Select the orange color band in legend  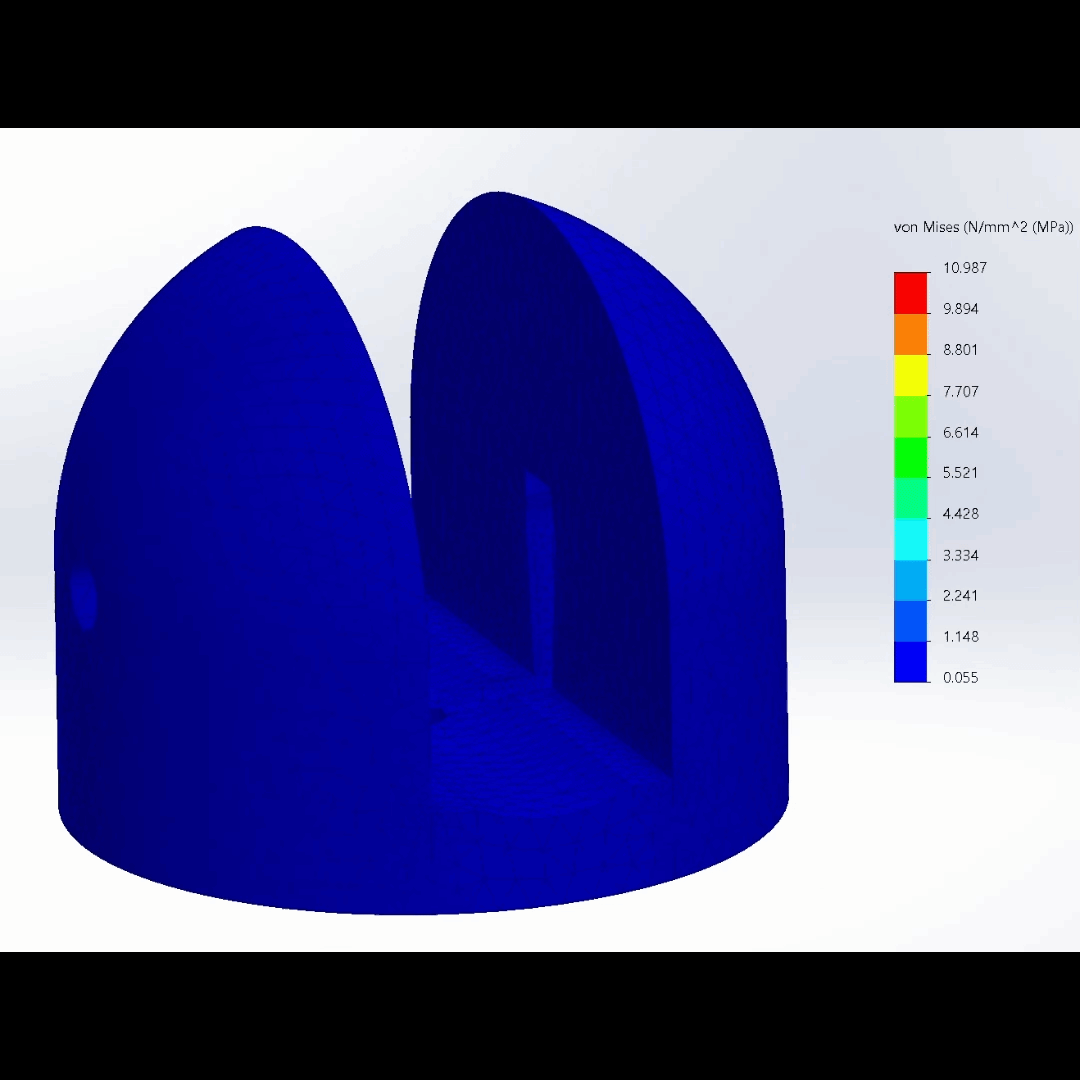click(911, 334)
